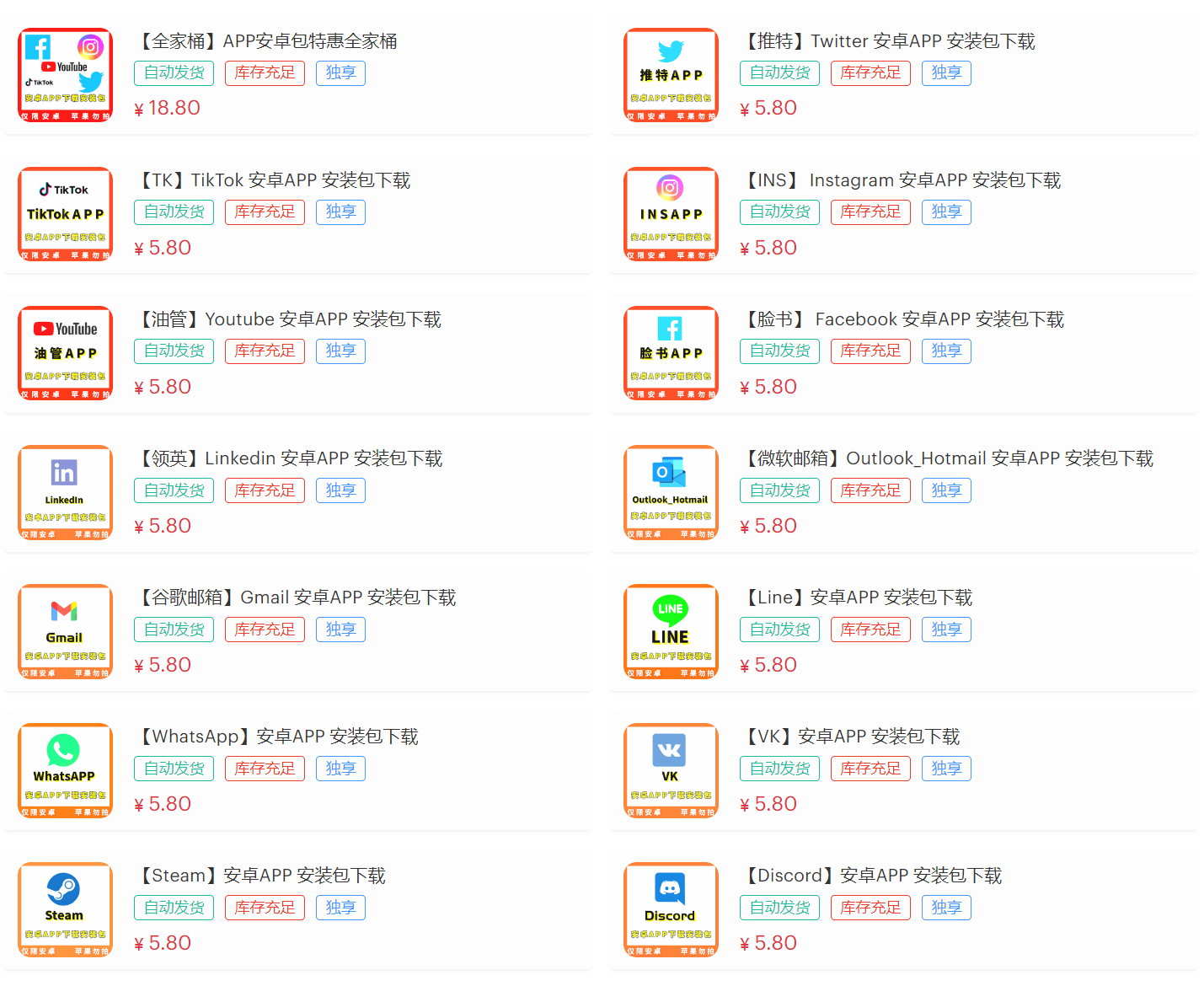Screen dimensions: 1204x1002
Task: Open the Facebook 脸书 APP icon
Action: pos(671,353)
